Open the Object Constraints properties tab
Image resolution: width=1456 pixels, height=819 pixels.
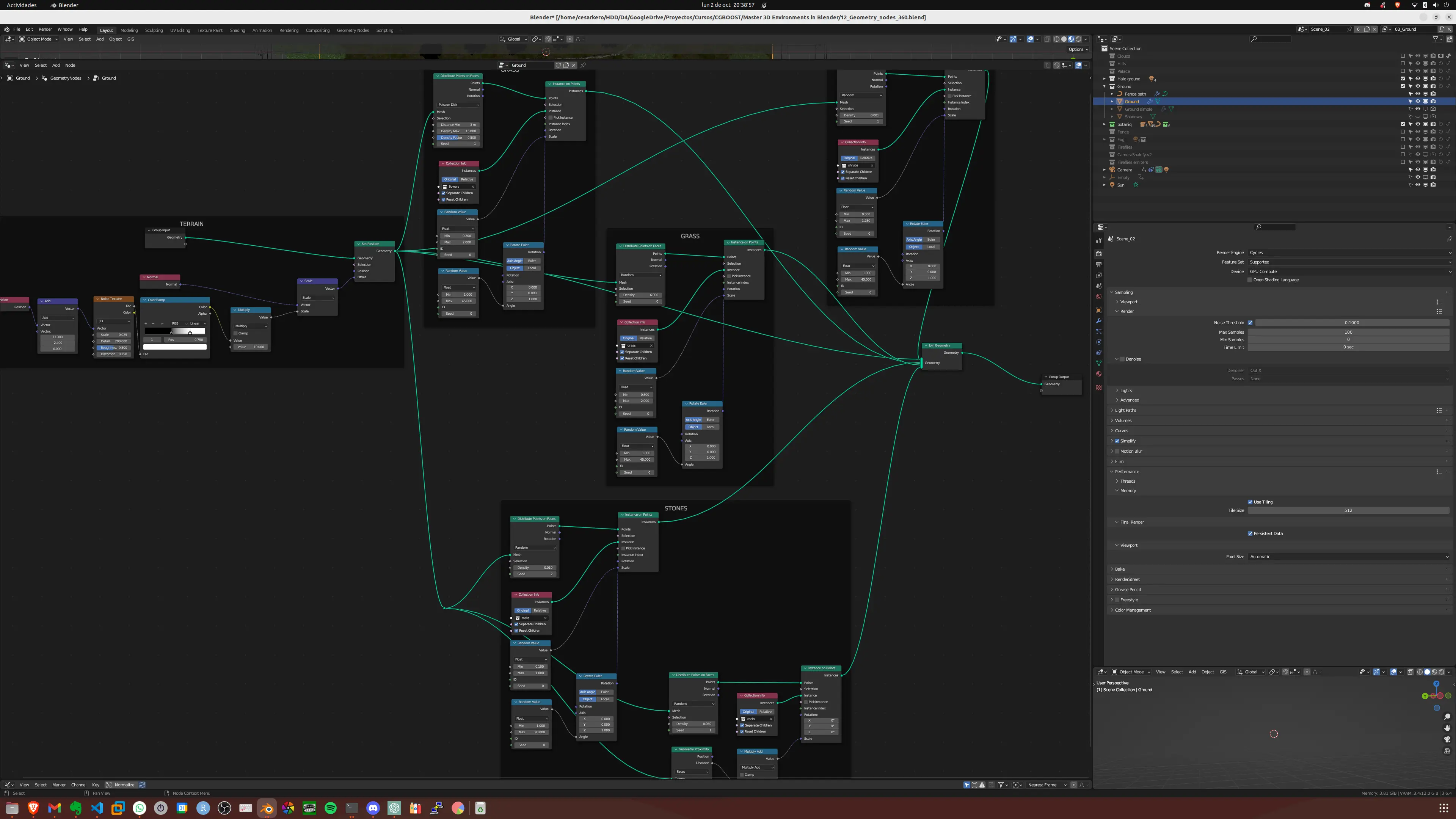point(1099,353)
